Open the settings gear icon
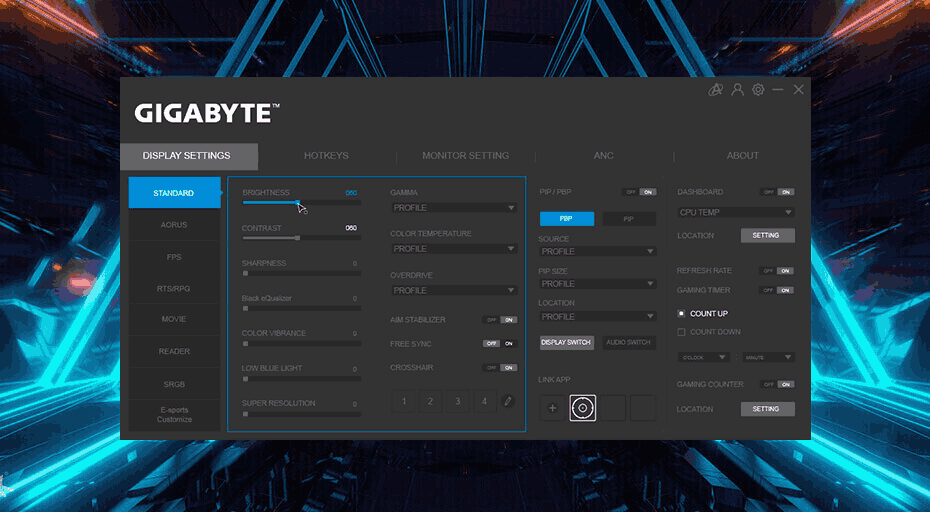 [758, 90]
